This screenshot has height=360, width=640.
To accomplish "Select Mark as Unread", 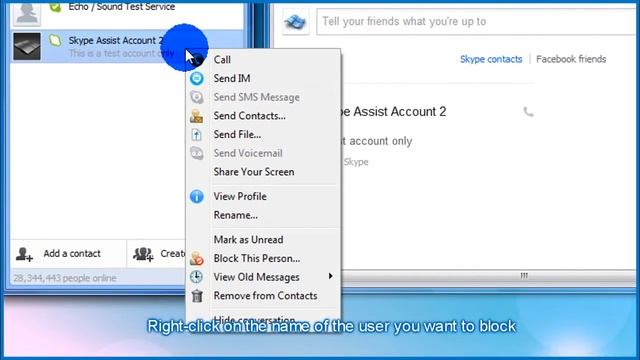I will click(248, 240).
